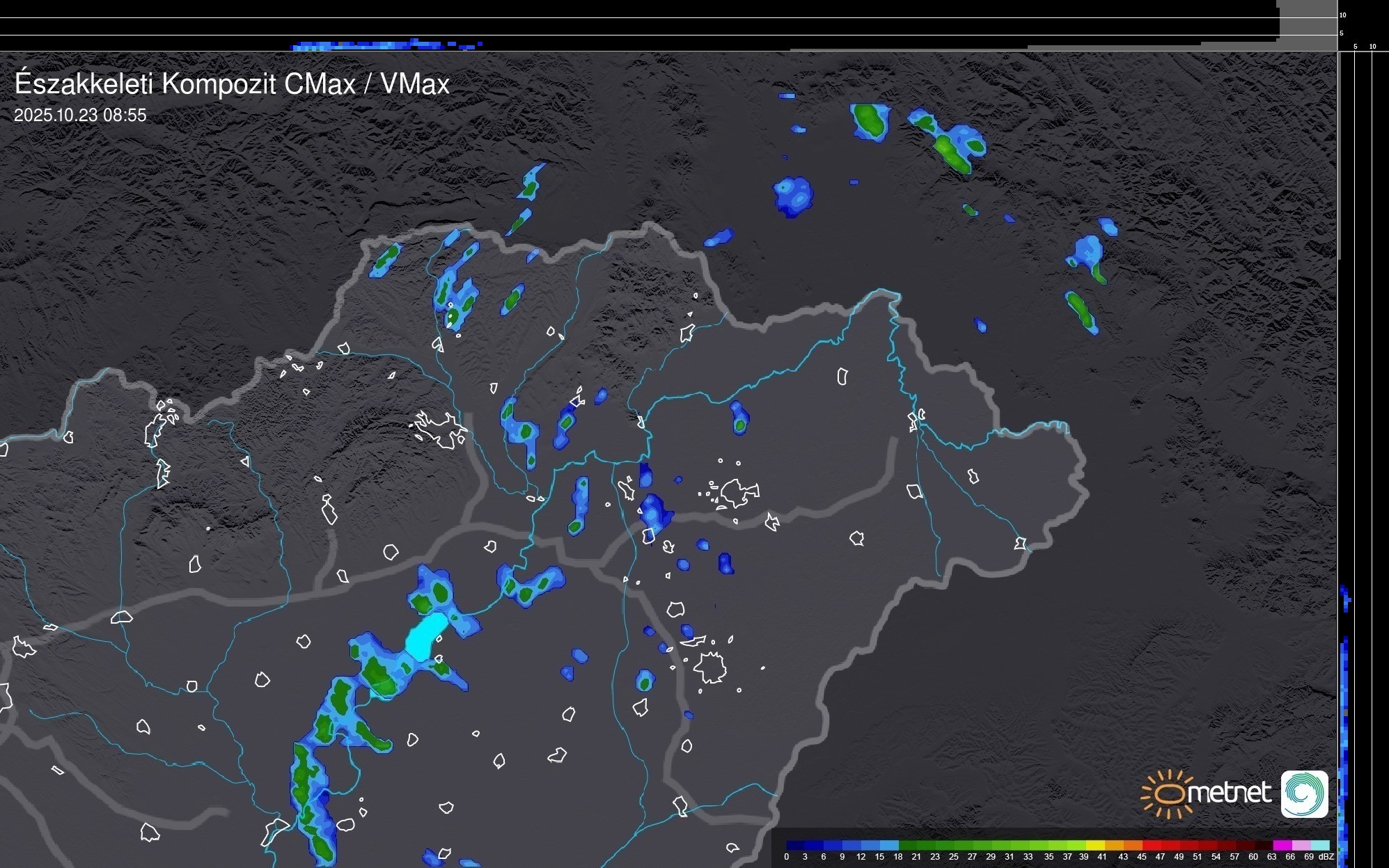Screen dimensions: 1389x868
Task: Pick the orange 43 dBZ legend swatch
Action: point(1133,846)
